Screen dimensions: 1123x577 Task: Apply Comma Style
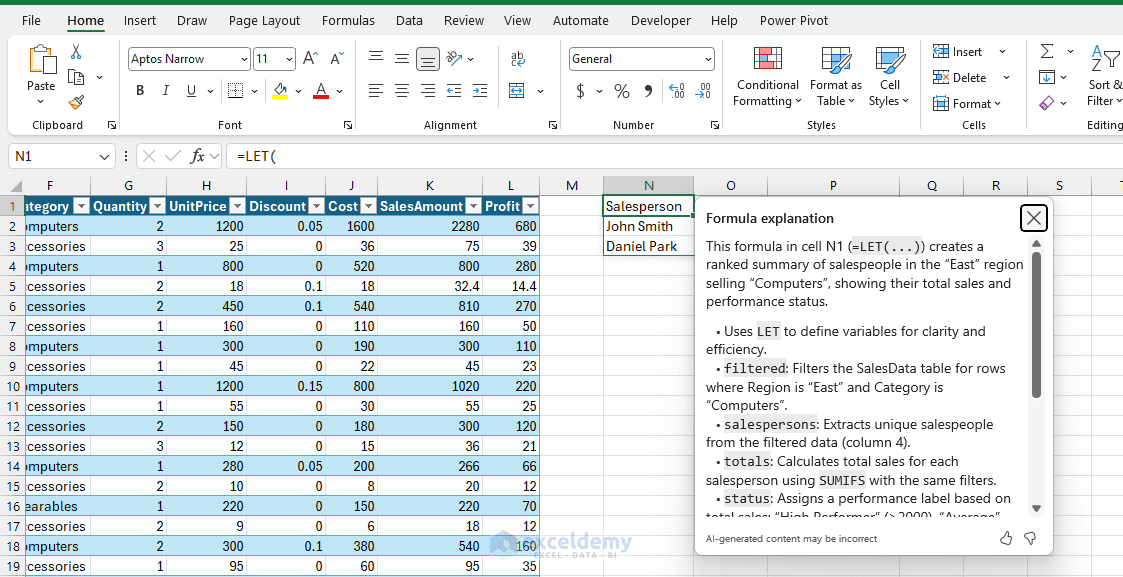(648, 91)
